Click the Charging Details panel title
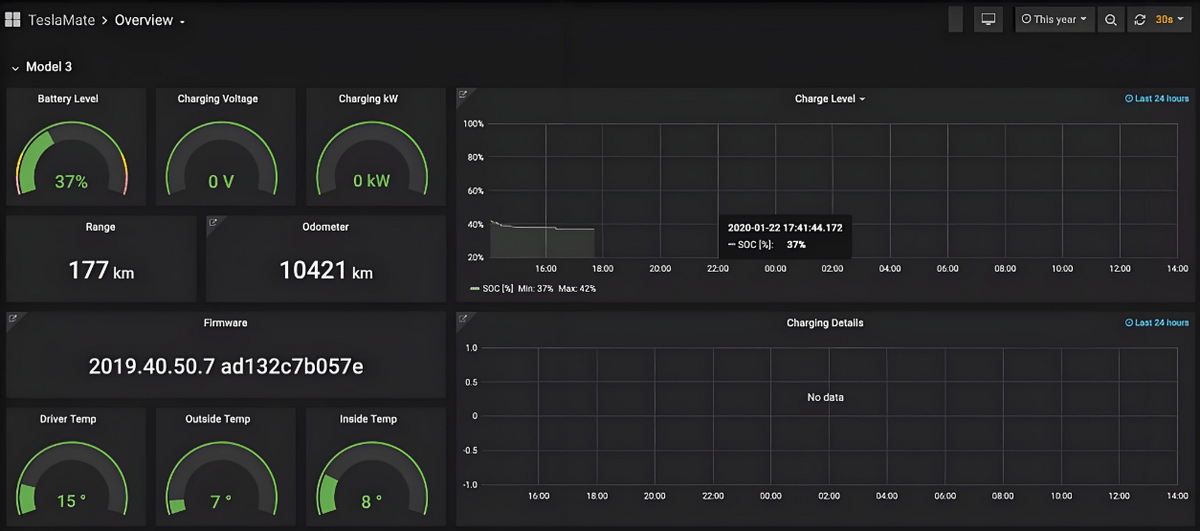 [x=825, y=323]
